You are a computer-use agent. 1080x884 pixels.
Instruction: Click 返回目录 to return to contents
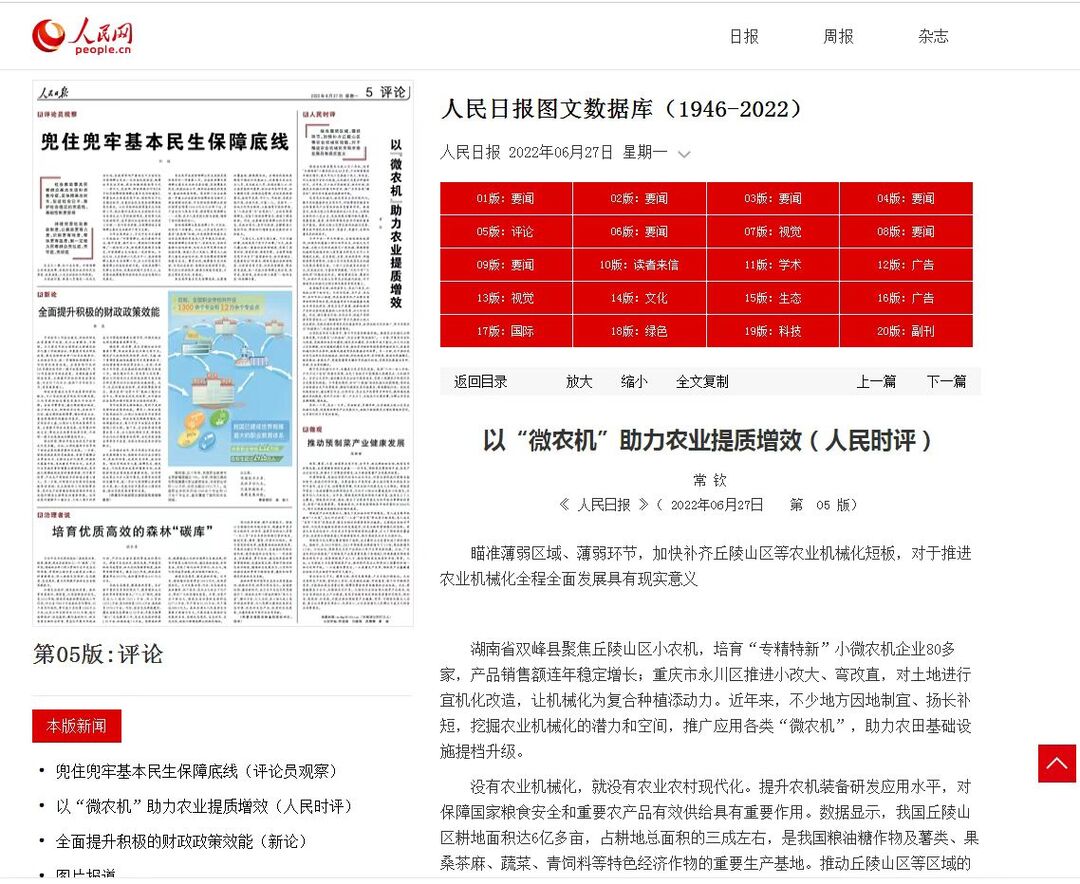480,381
